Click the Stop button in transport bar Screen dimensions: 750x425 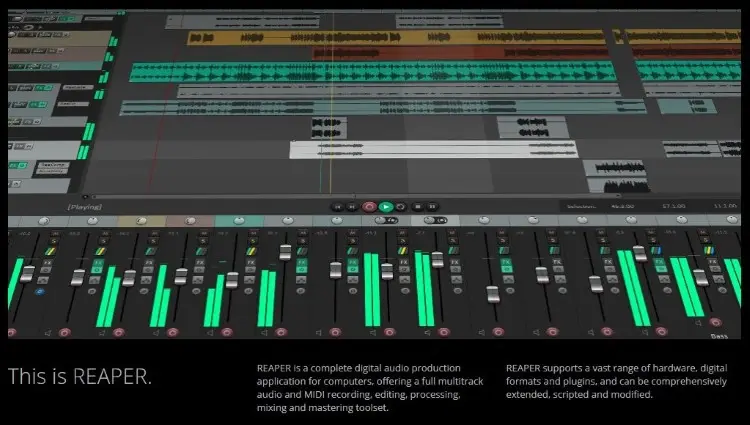pos(417,207)
